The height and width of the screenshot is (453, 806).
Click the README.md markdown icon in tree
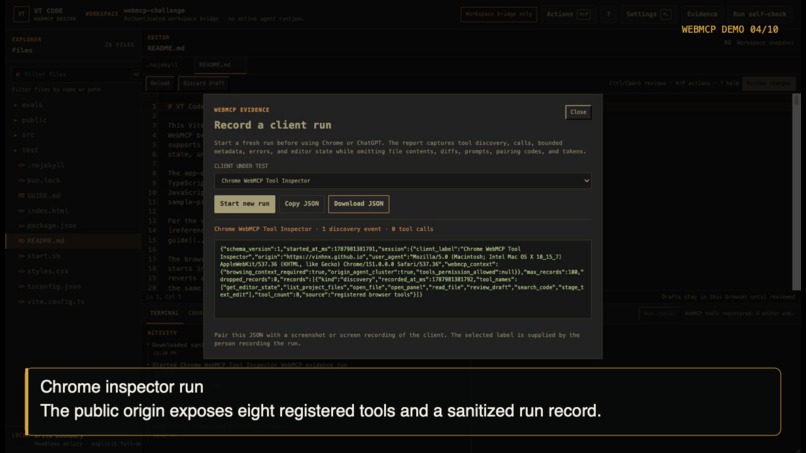click(22, 241)
